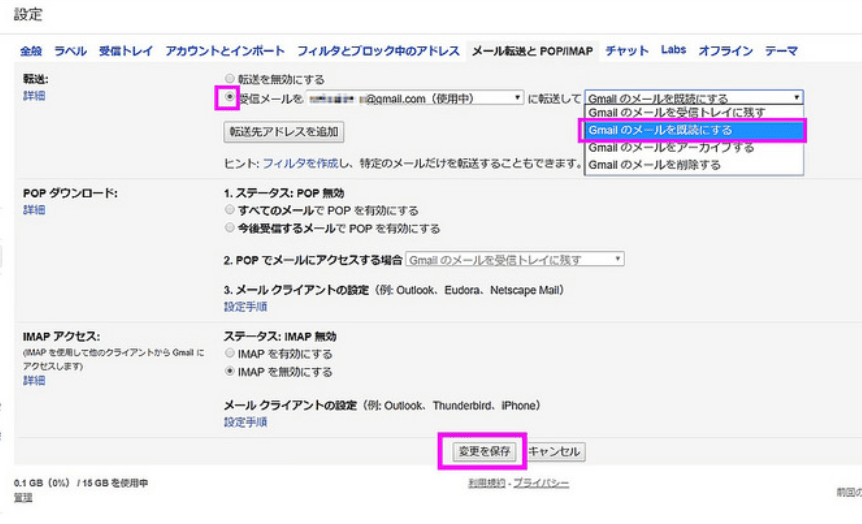Open 設定手順 link in IMAP section
Screen dimensions: 862x524
pyautogui.click(x=245, y=422)
